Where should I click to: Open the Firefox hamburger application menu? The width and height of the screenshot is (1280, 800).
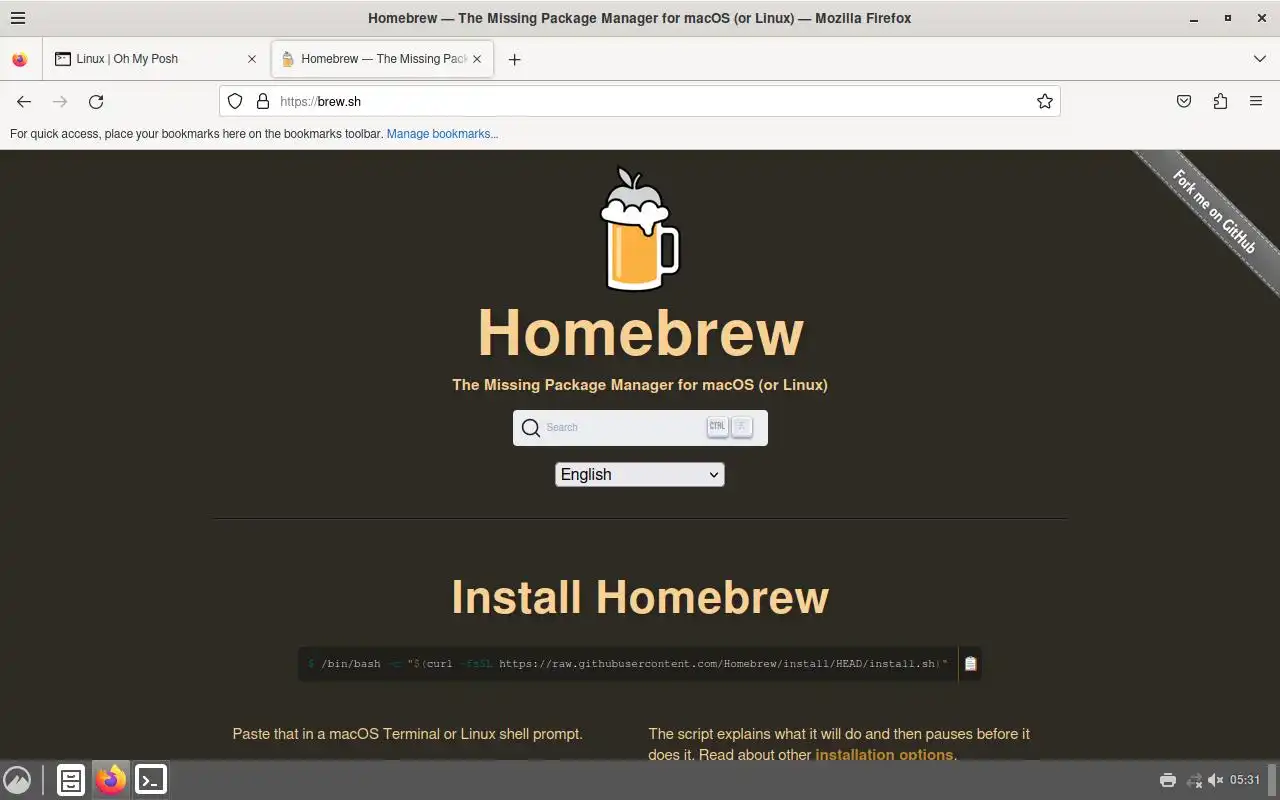point(18,18)
